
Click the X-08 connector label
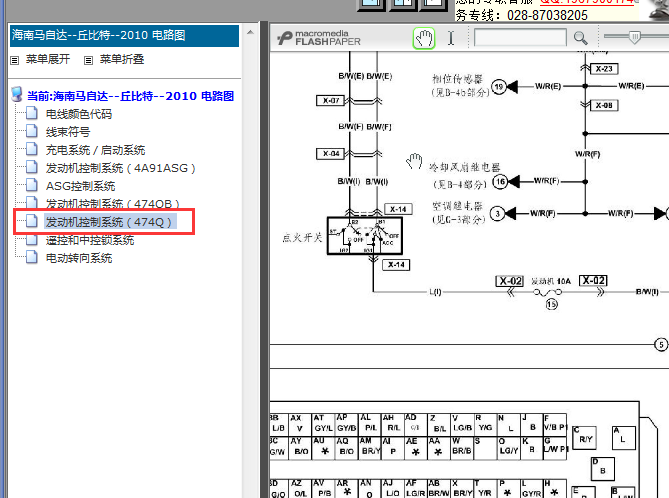(604, 105)
